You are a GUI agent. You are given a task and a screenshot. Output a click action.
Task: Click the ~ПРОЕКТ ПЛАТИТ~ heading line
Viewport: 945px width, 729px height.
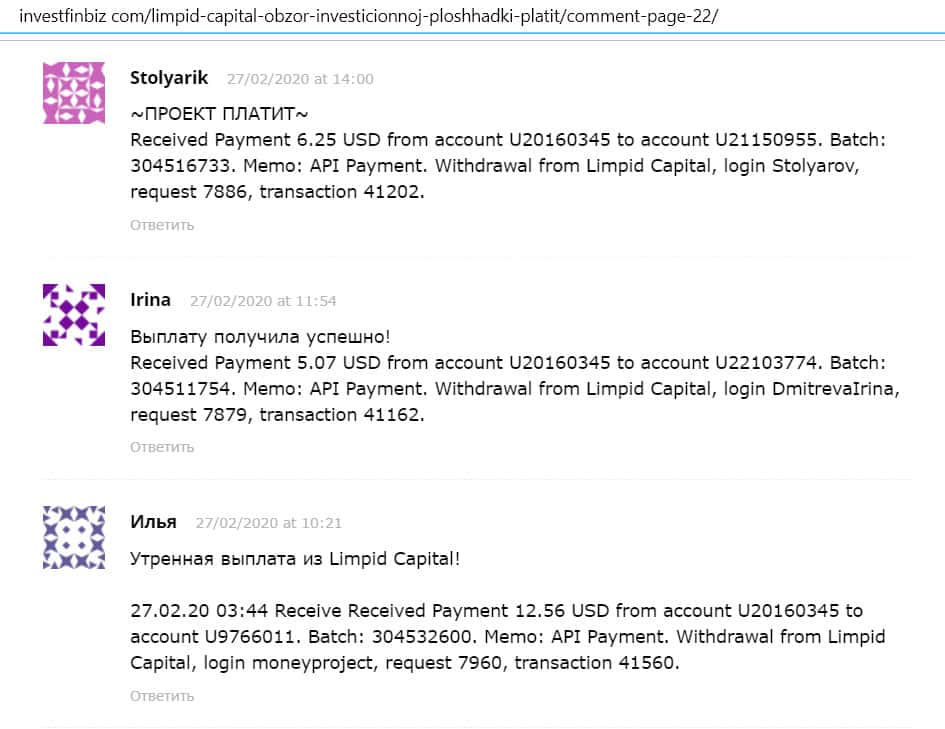click(x=220, y=114)
